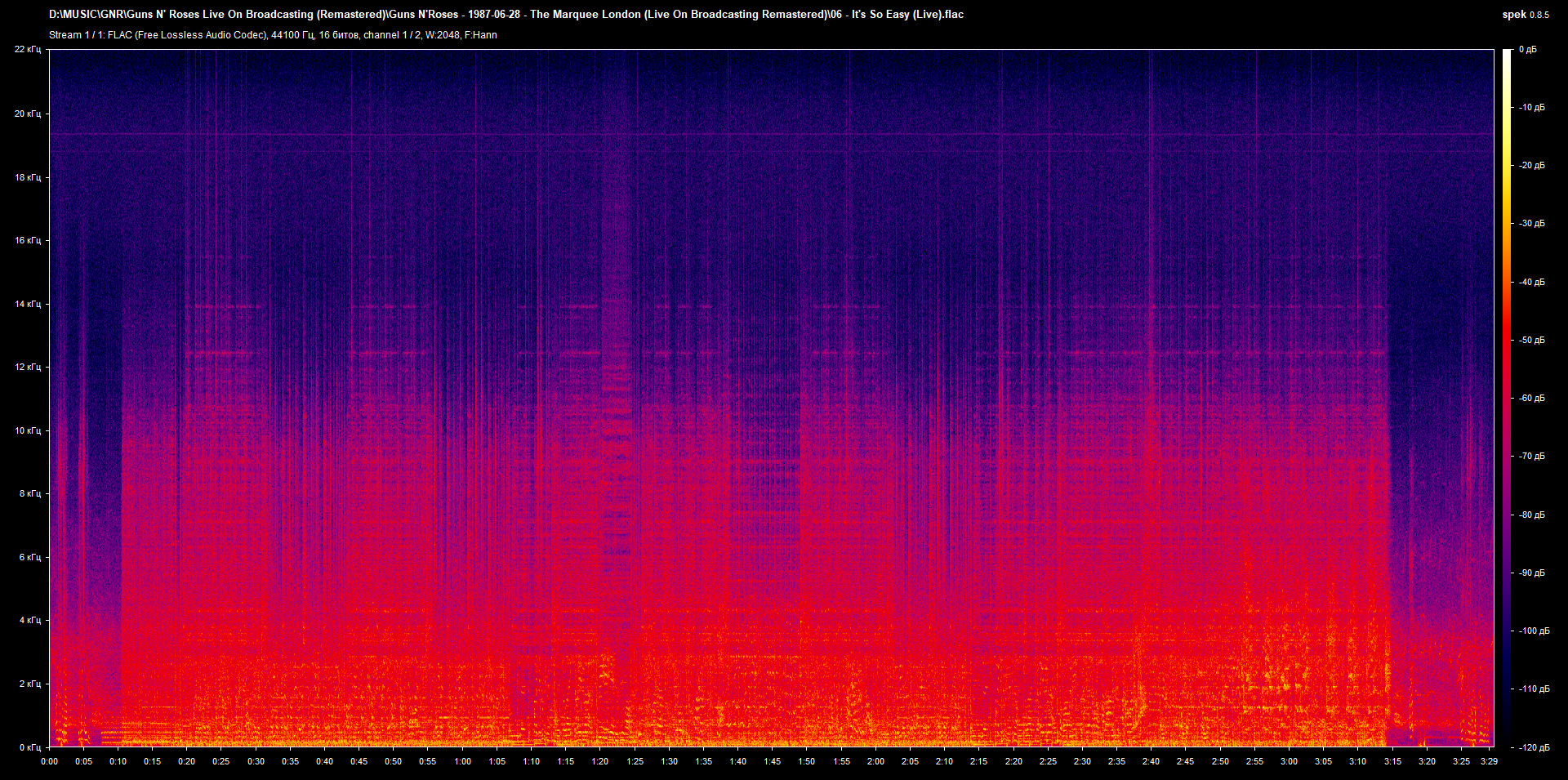Click the 22 кГц top frequency label
The image size is (1568, 780).
28,50
